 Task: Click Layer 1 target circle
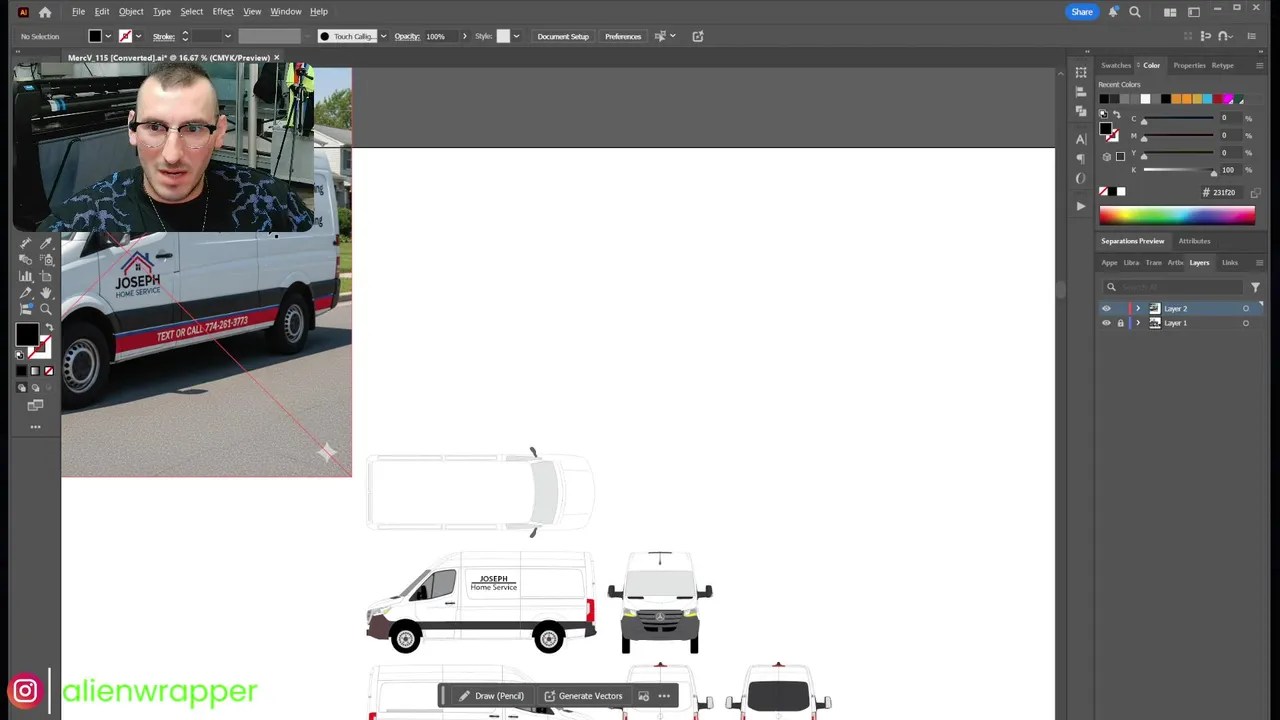[x=1246, y=323]
